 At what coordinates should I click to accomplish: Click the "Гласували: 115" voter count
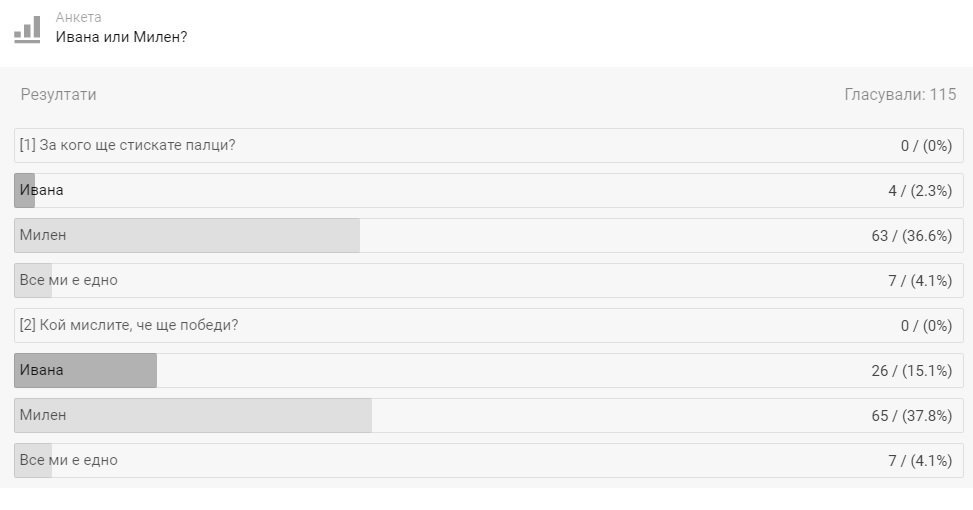[900, 95]
